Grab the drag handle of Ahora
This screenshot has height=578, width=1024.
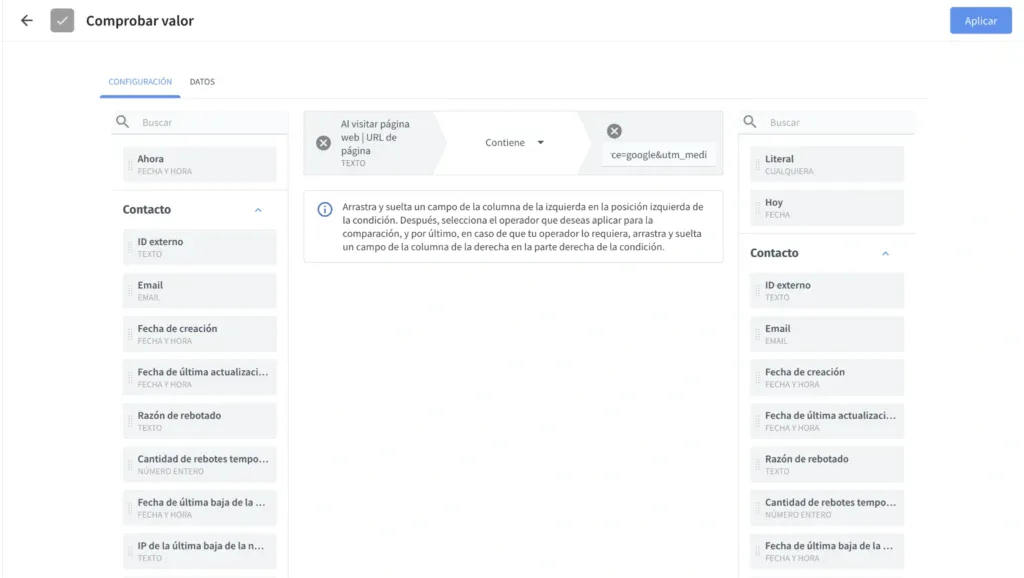[x=130, y=165]
